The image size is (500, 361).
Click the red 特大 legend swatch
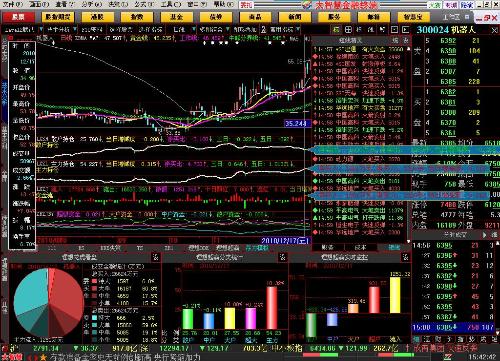point(94,281)
